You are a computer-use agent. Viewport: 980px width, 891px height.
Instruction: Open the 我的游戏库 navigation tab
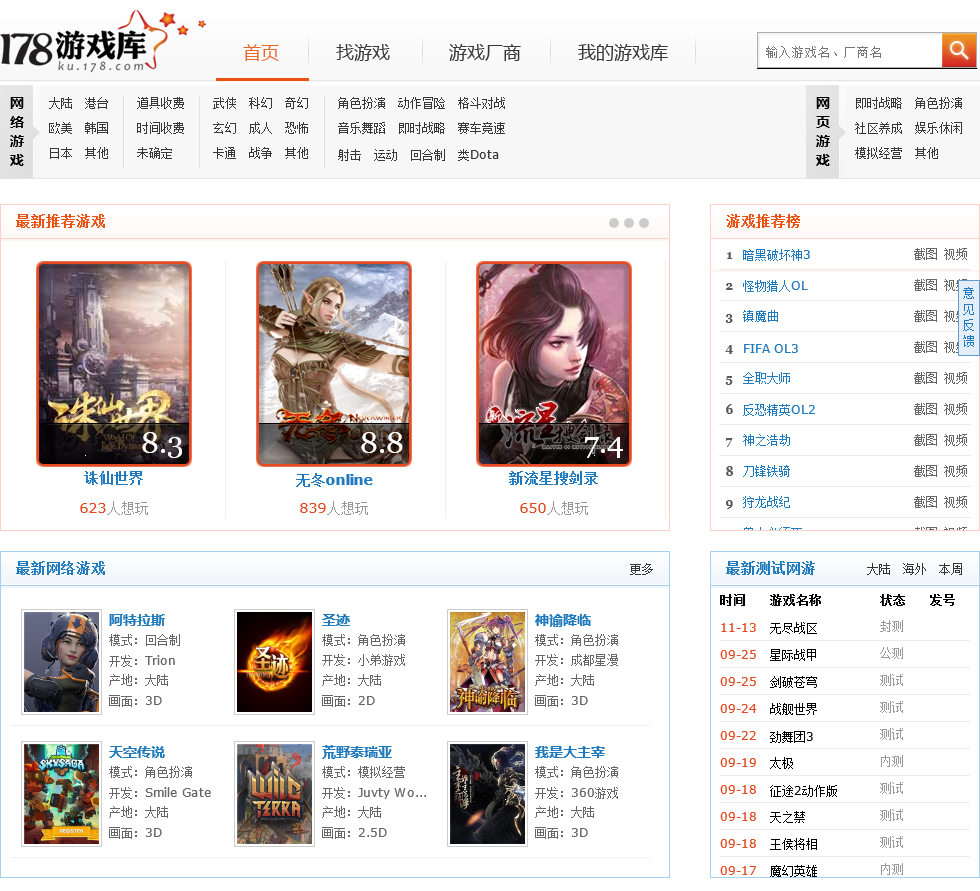point(622,52)
